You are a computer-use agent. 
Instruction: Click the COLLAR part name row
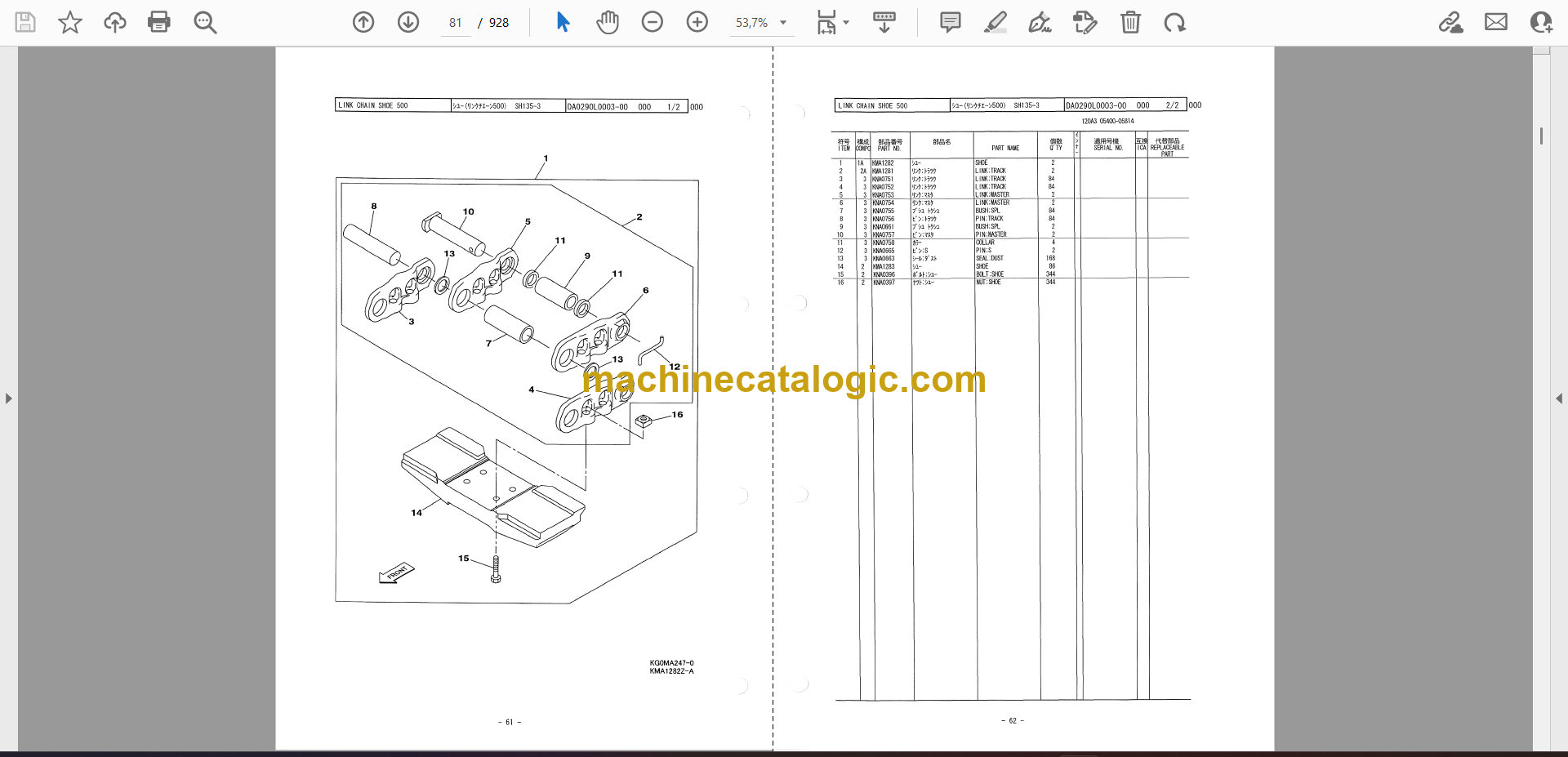(x=985, y=243)
